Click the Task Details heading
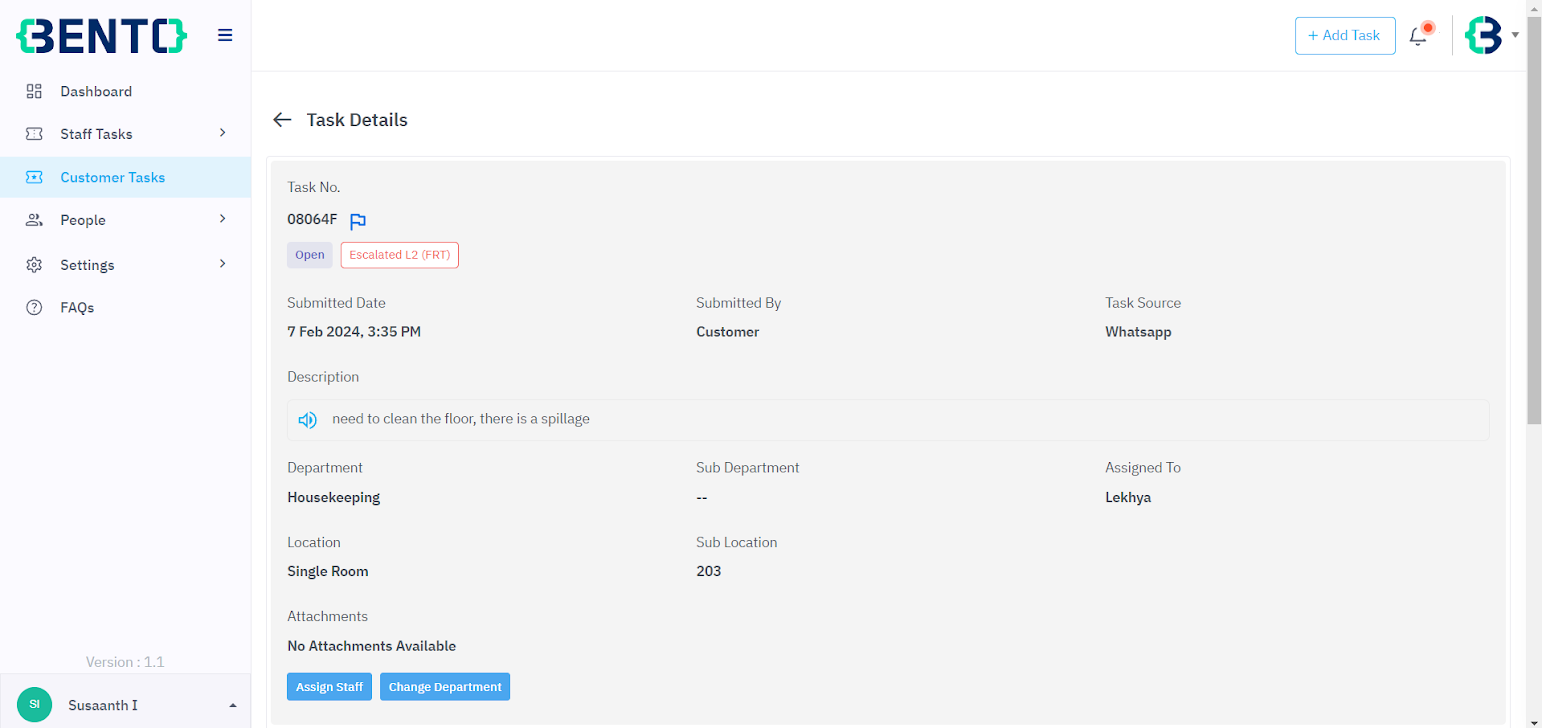1542x728 pixels. click(x=357, y=120)
